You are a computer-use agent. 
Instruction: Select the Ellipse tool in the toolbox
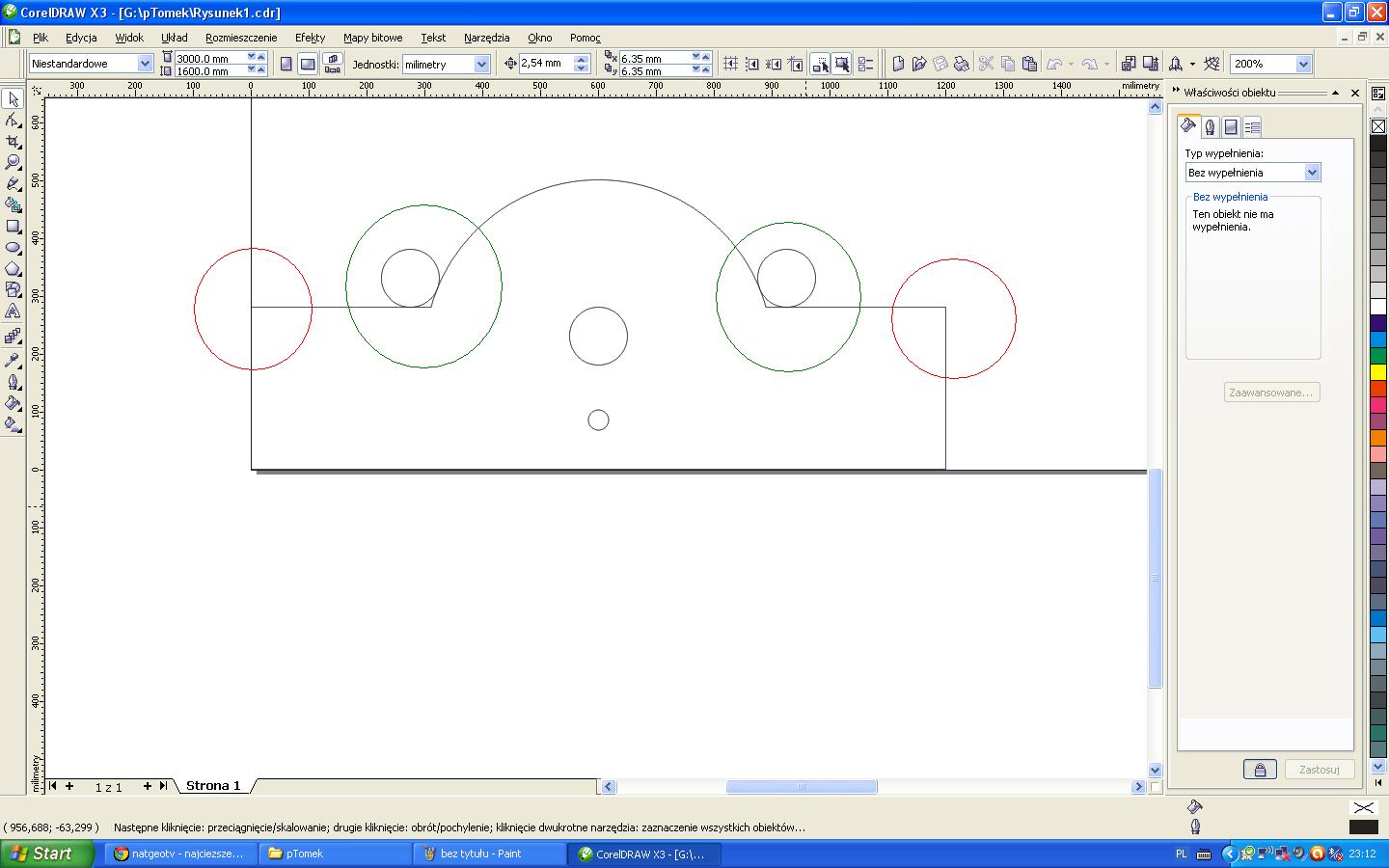click(x=14, y=247)
